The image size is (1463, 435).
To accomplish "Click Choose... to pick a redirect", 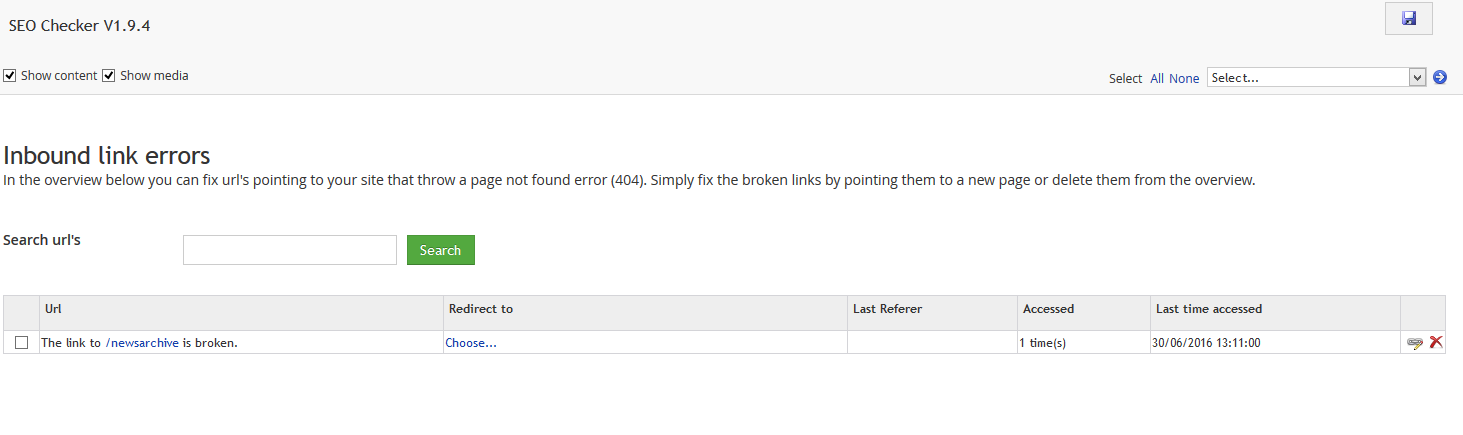I will pos(471,343).
